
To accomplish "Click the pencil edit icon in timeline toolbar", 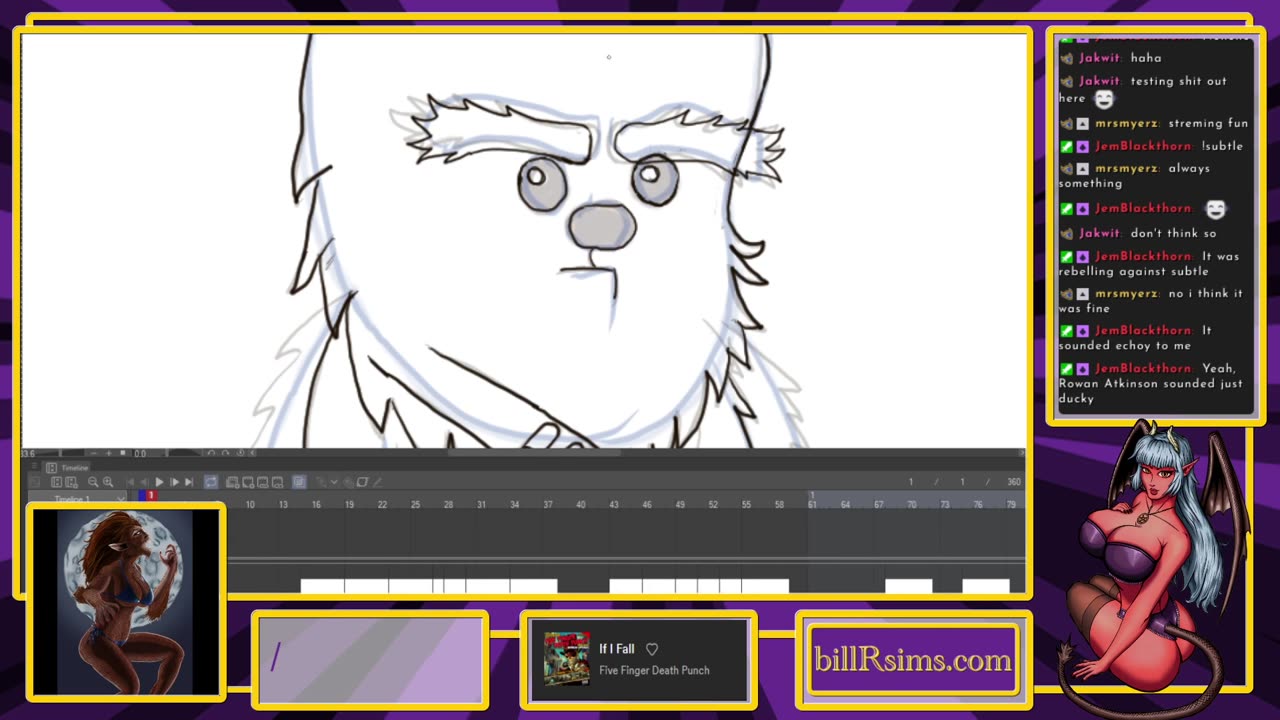I will [x=378, y=482].
